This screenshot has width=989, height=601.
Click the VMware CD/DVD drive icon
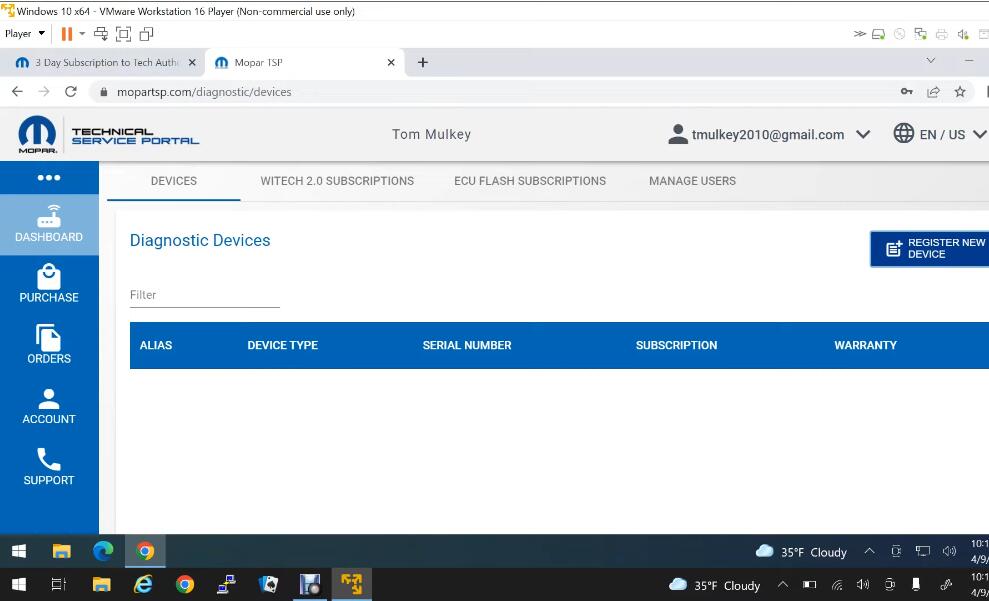(899, 34)
